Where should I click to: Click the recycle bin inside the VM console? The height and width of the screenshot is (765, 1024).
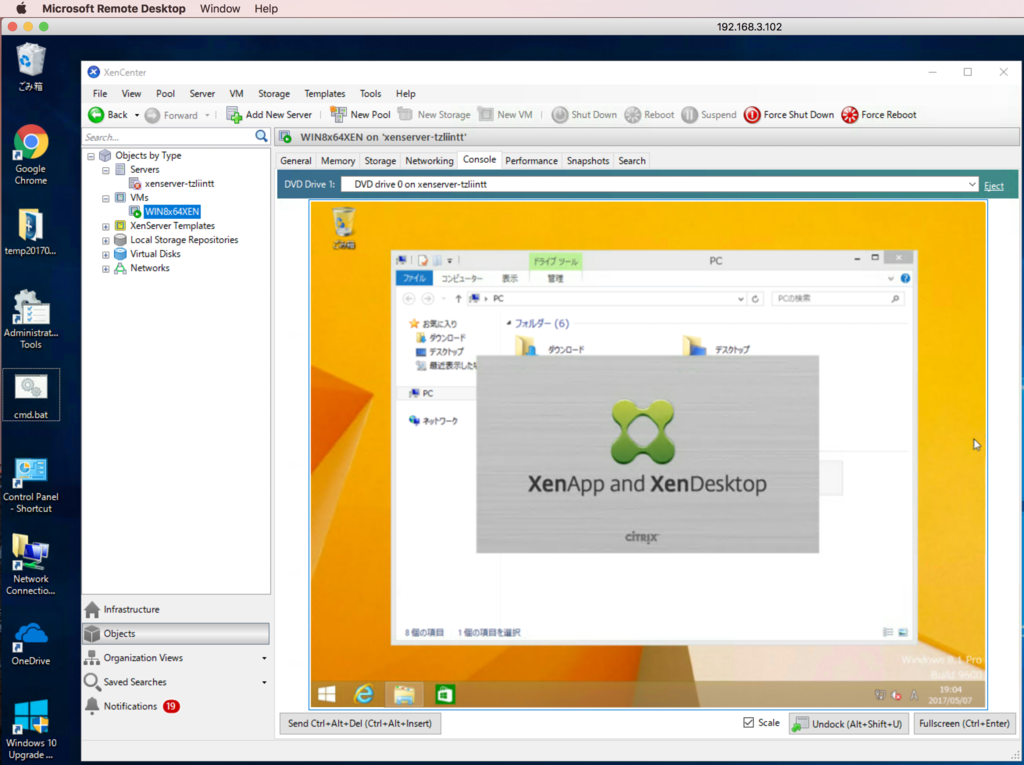coord(344,227)
